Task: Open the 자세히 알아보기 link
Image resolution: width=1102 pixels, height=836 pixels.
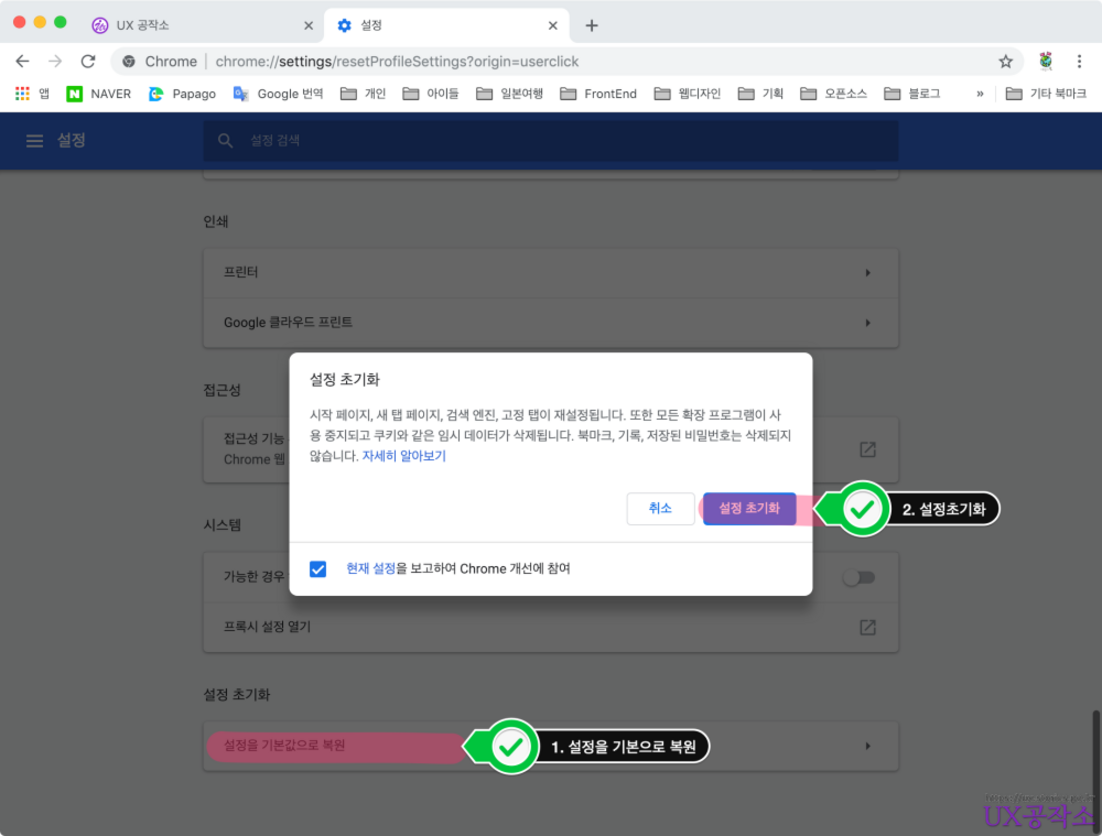Action: [404, 455]
